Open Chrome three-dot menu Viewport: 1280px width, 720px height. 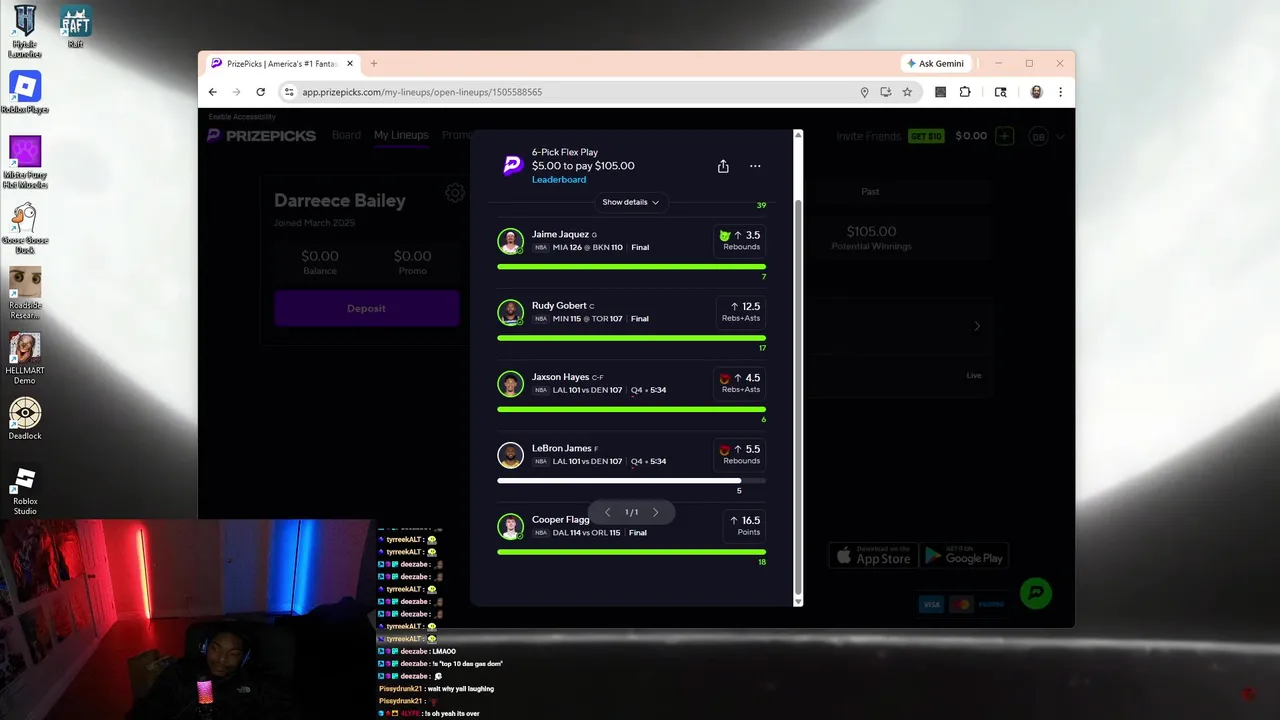(x=1060, y=92)
